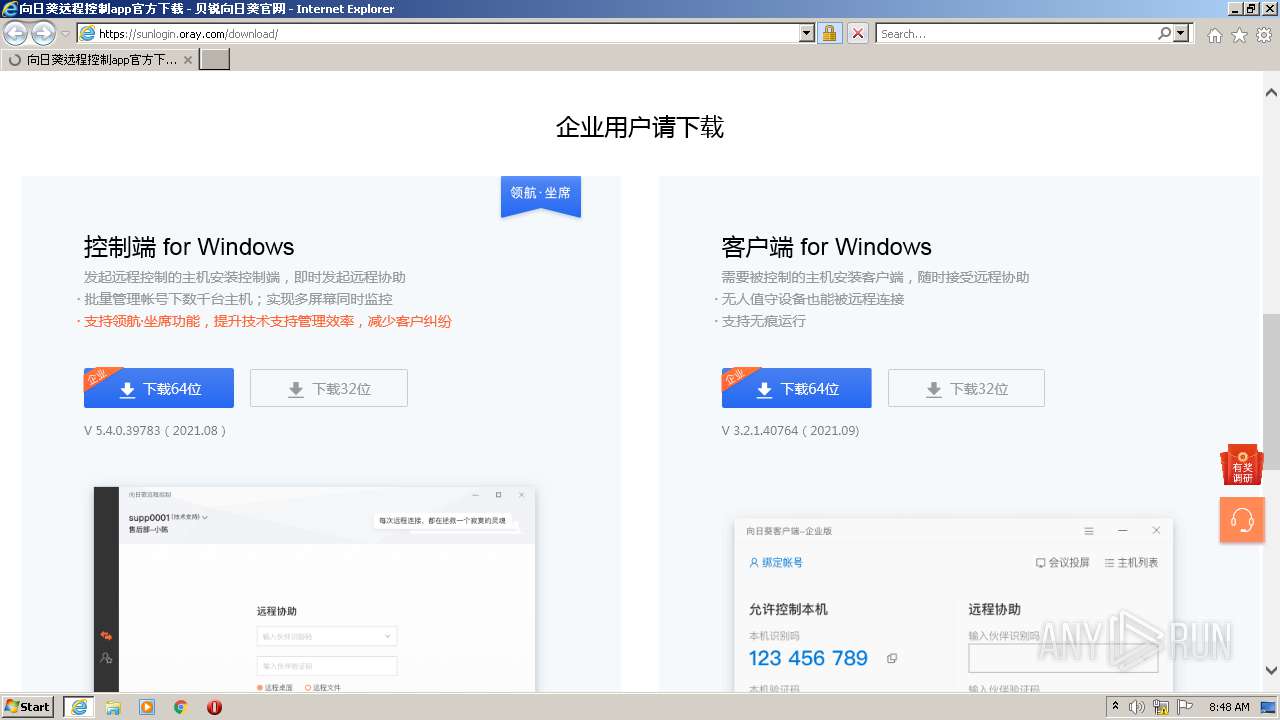Open the orange customer service headset icon
Viewport: 1280px width, 720px height.
(x=1242, y=520)
